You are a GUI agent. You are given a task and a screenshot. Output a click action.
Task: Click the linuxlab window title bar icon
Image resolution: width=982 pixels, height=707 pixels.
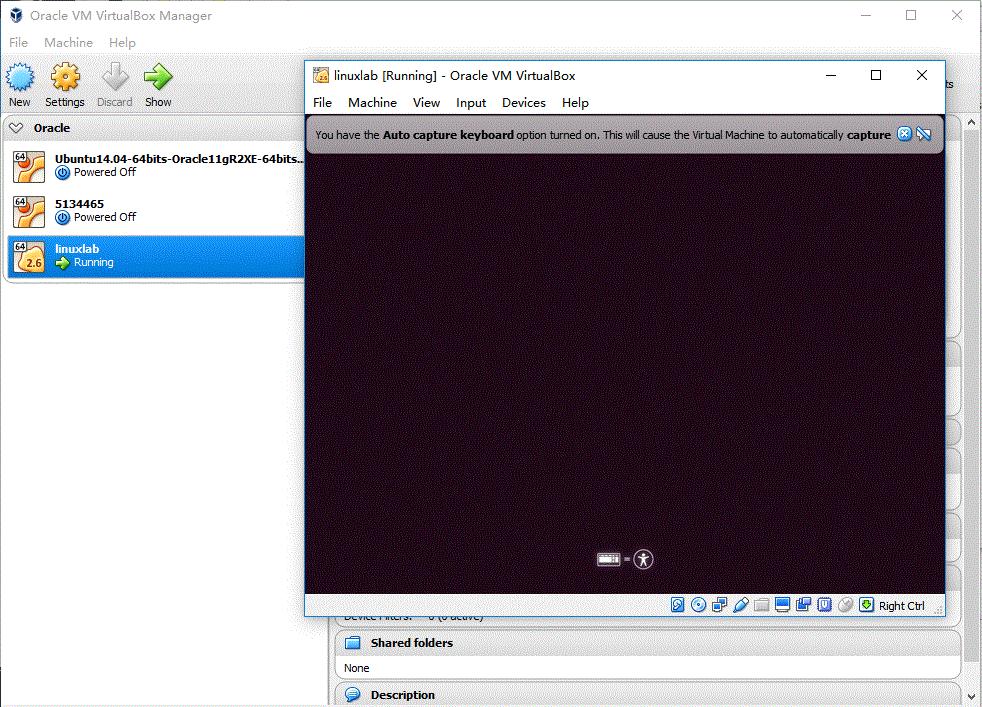[321, 76]
